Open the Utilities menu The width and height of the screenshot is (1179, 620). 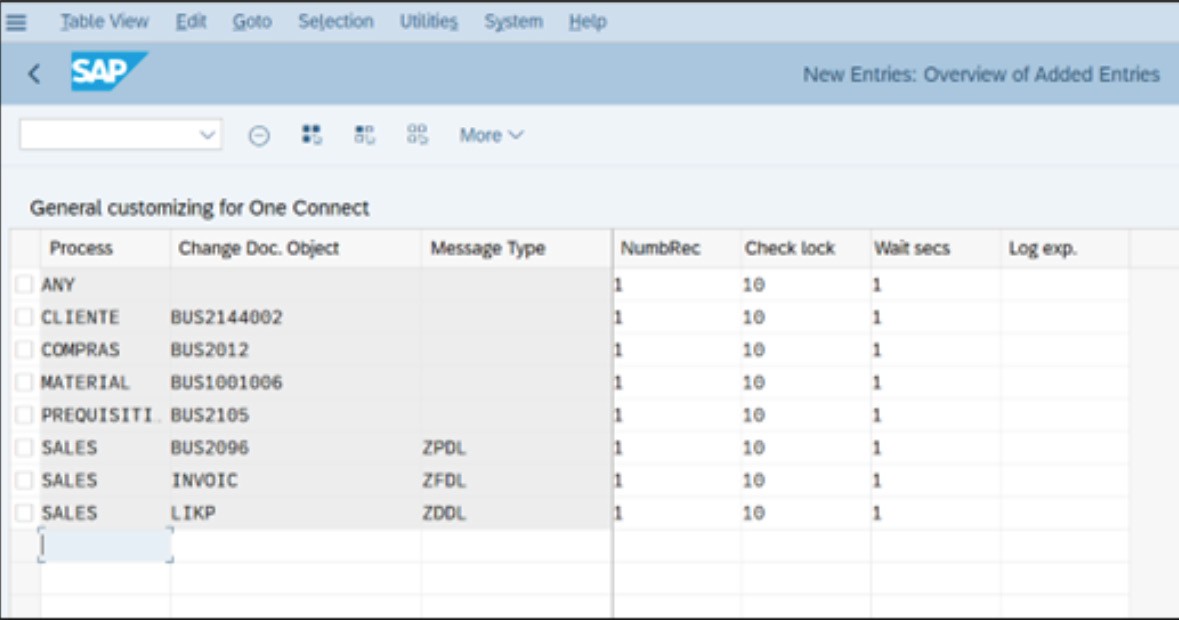pyautogui.click(x=429, y=22)
